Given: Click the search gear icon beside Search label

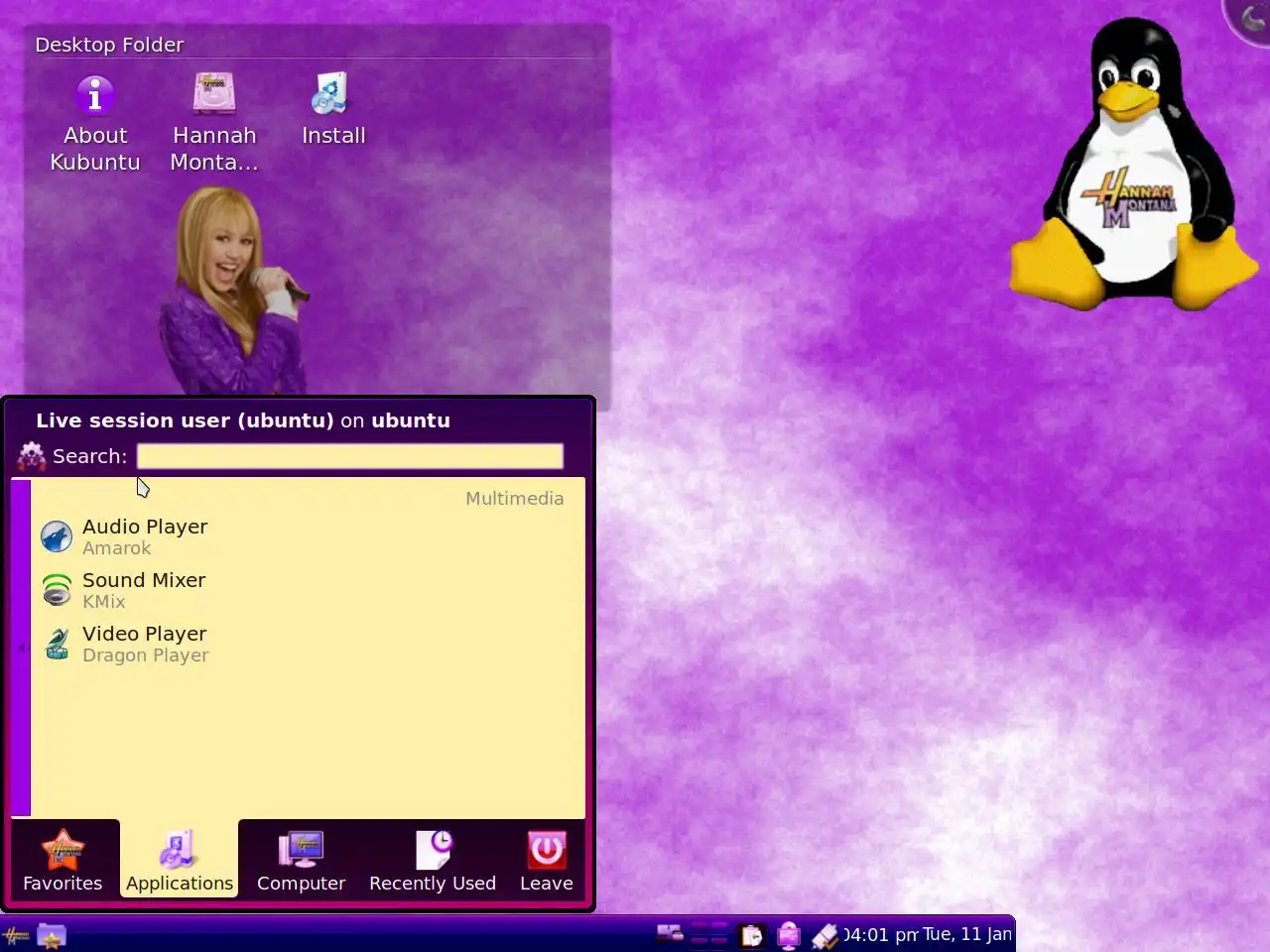Looking at the screenshot, I should coord(32,456).
